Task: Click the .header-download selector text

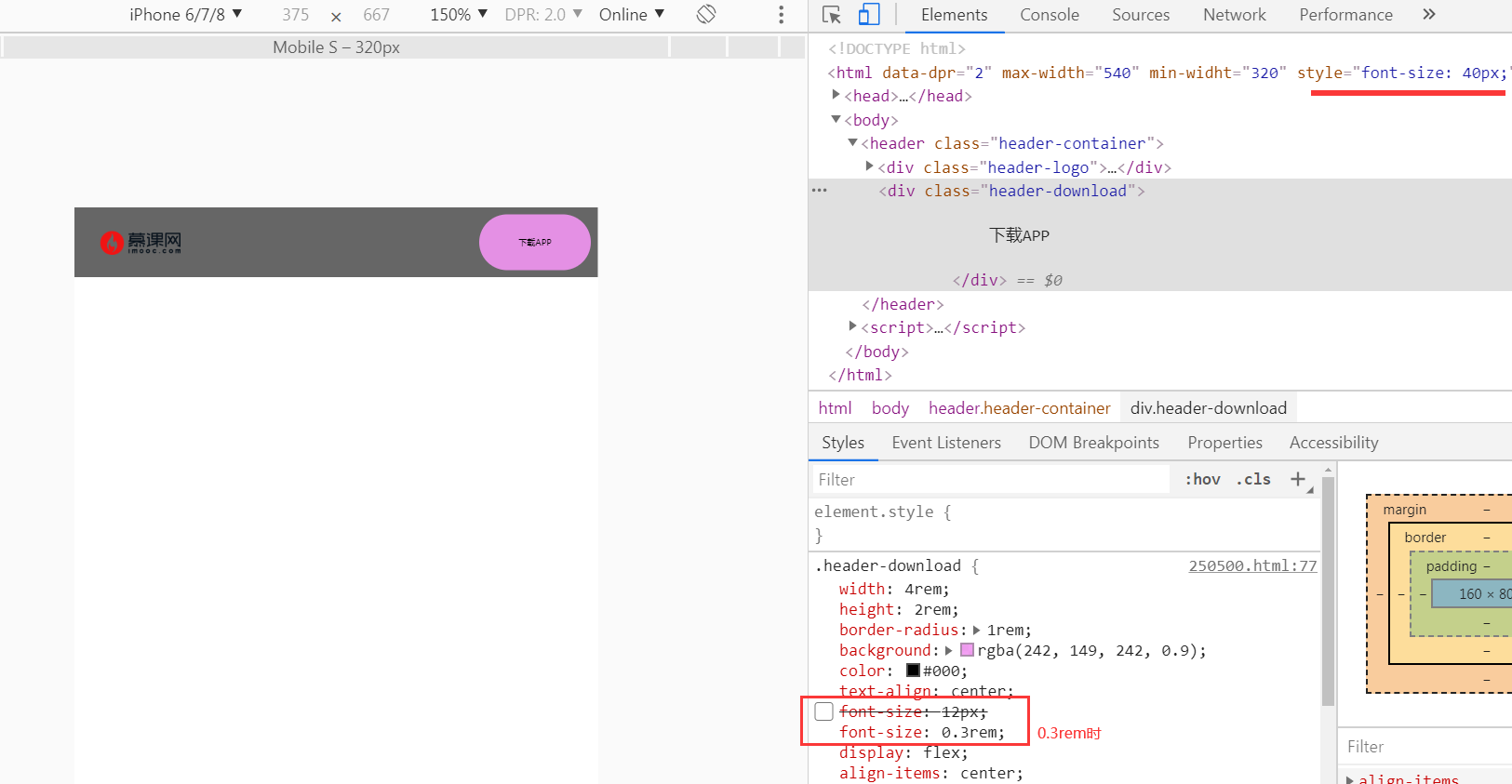Action: click(888, 565)
